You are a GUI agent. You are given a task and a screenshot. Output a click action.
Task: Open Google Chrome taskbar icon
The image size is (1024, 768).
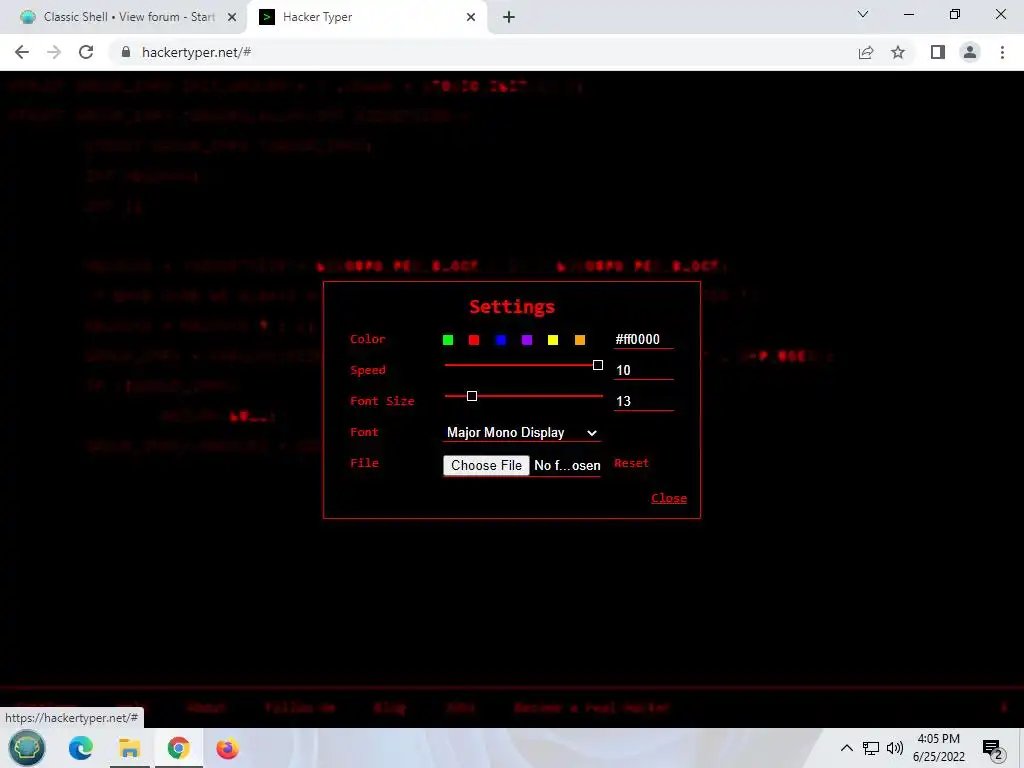[178, 748]
